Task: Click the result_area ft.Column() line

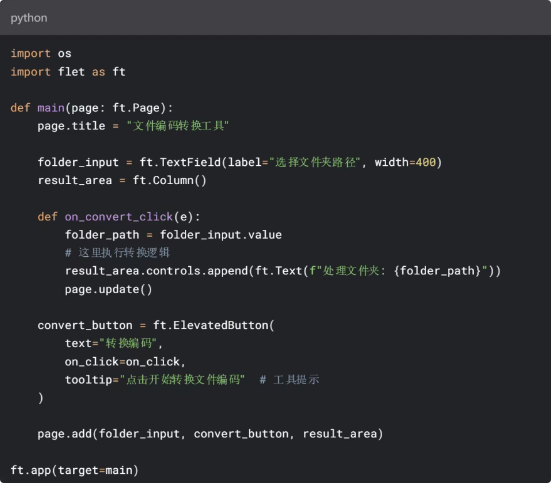Action: pyautogui.click(x=122, y=180)
